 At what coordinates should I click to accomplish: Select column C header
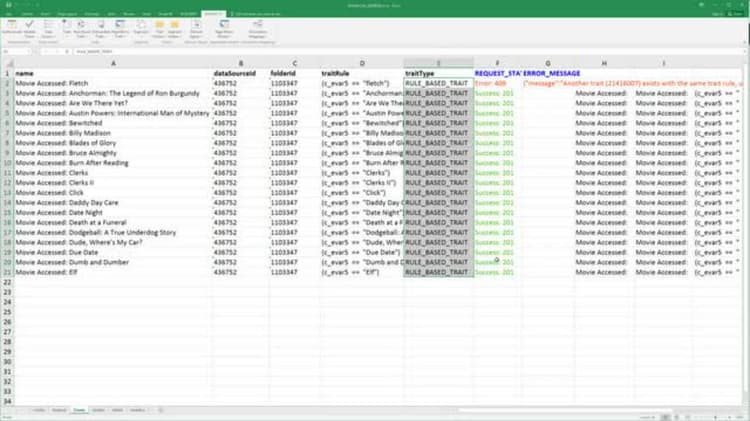pos(294,63)
